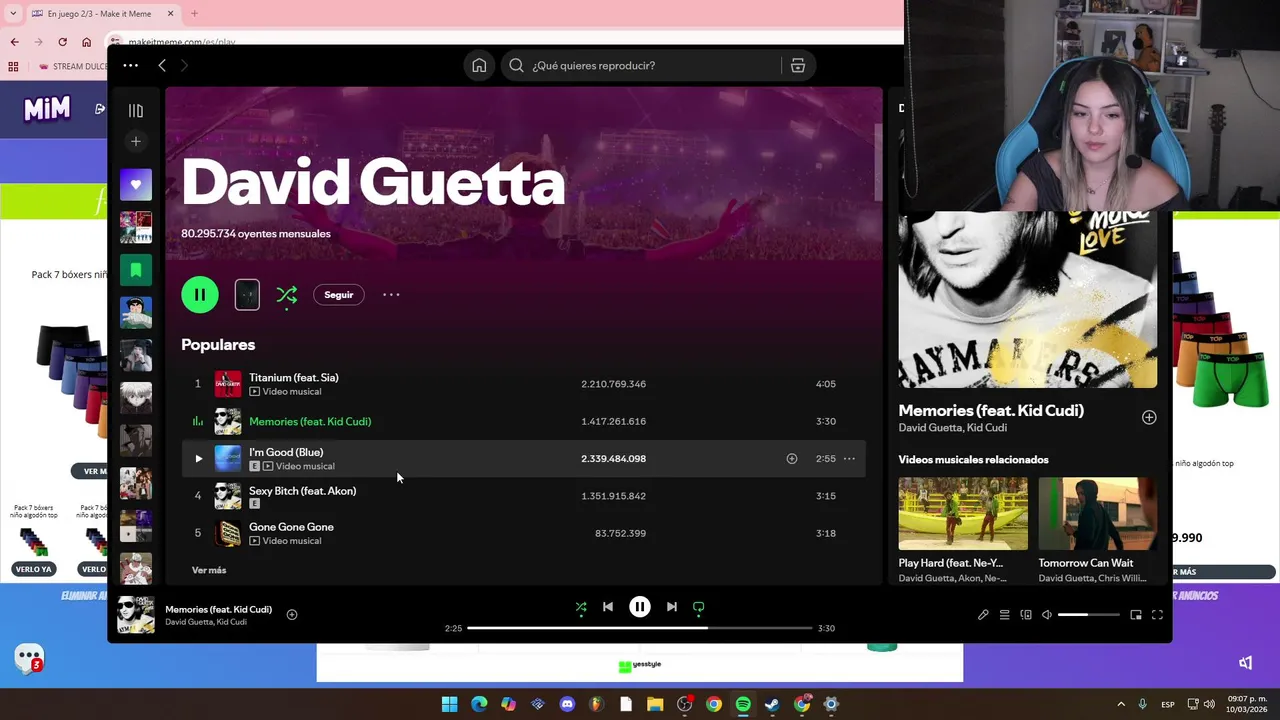Reload the browser page
The height and width of the screenshot is (720, 1280).
(62, 42)
